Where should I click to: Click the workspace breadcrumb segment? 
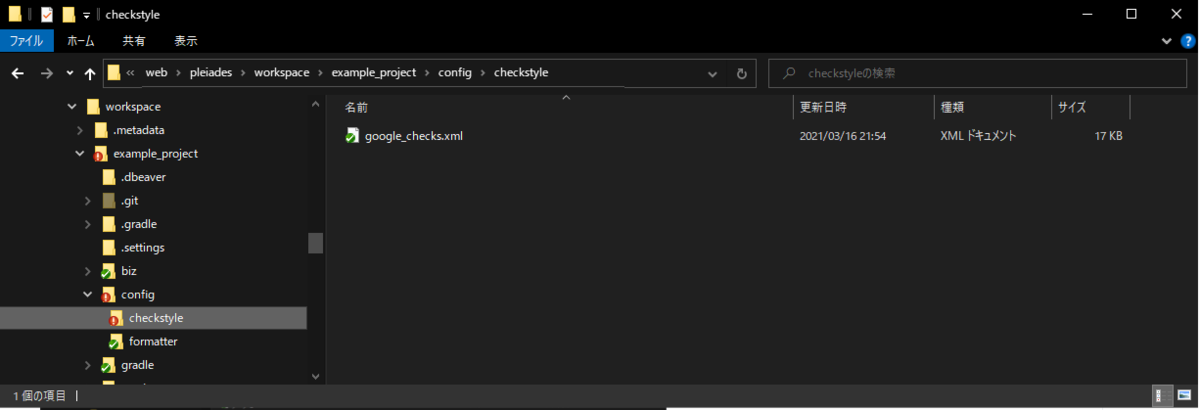(x=281, y=73)
